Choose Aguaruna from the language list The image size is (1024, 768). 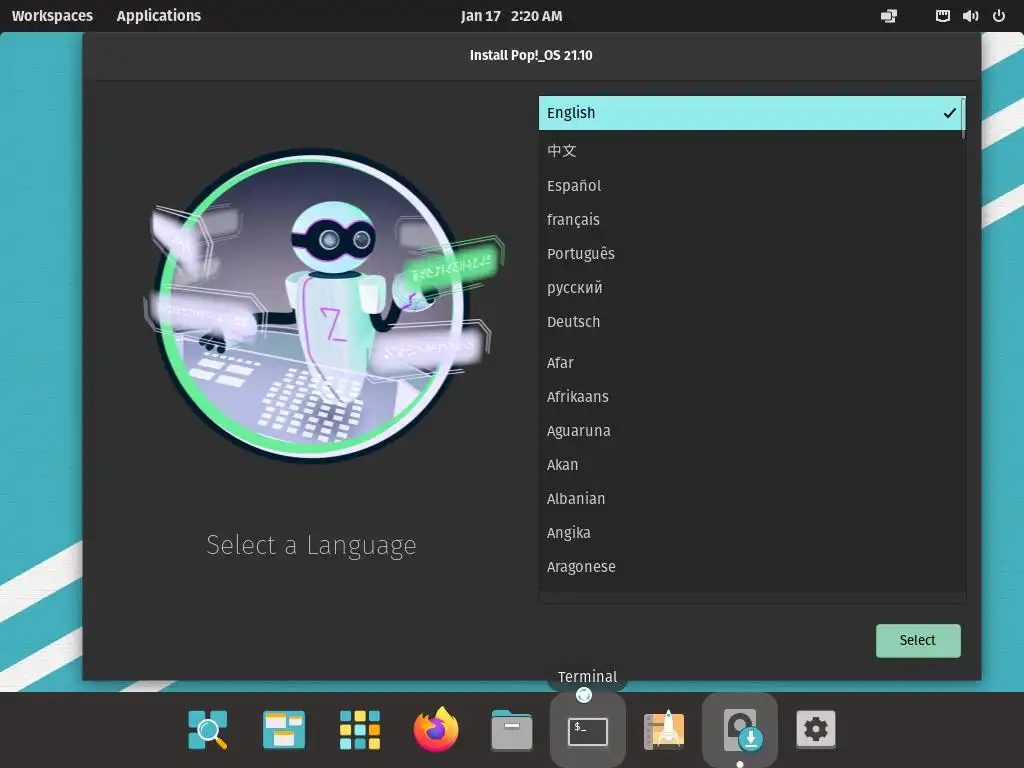tap(750, 430)
